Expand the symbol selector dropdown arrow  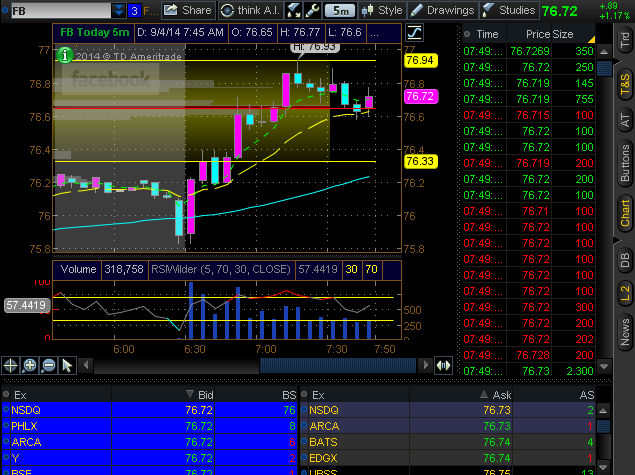(x=118, y=11)
